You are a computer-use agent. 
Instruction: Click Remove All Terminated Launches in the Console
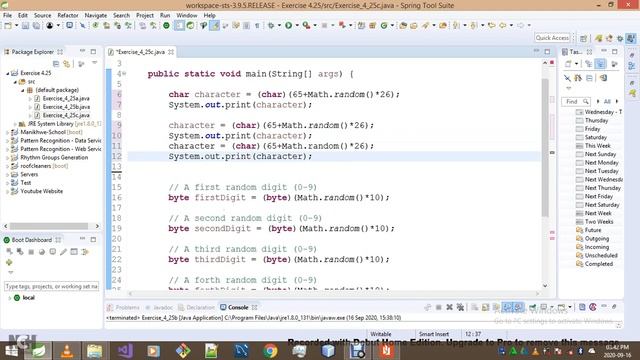460,307
